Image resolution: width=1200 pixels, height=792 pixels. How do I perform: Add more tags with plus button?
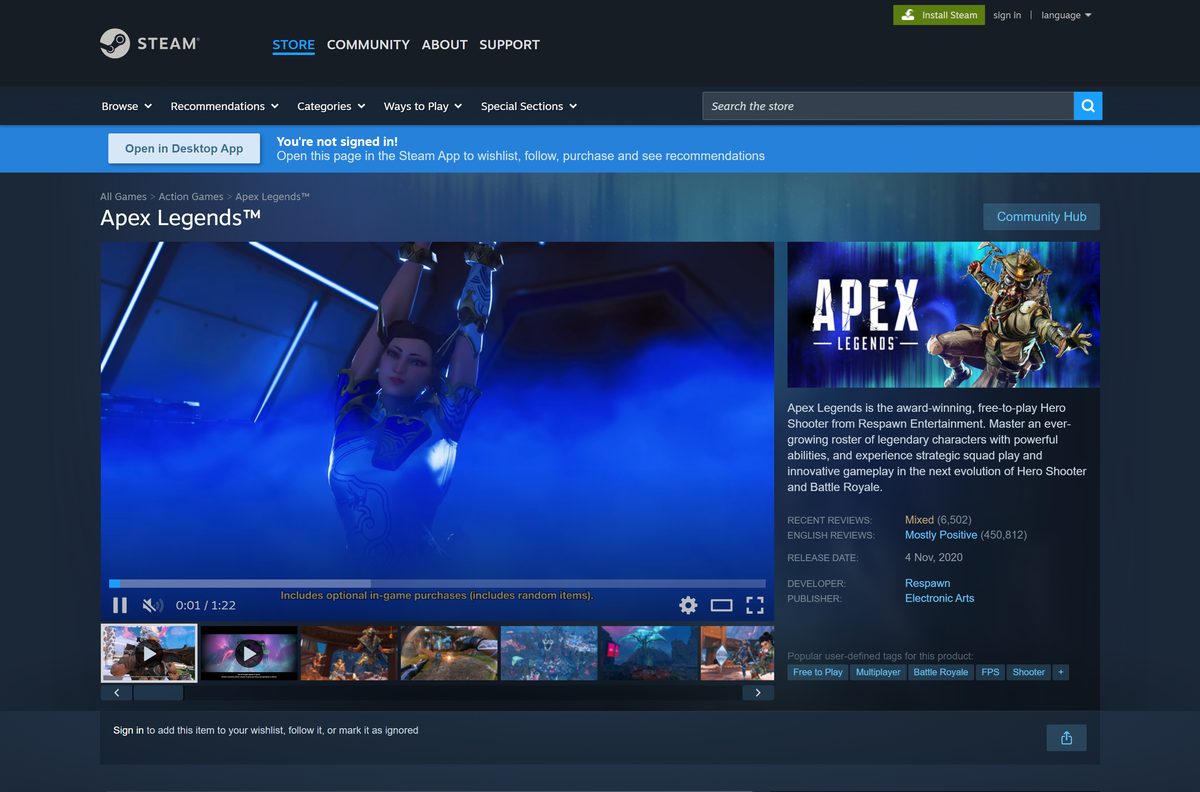coord(1060,672)
